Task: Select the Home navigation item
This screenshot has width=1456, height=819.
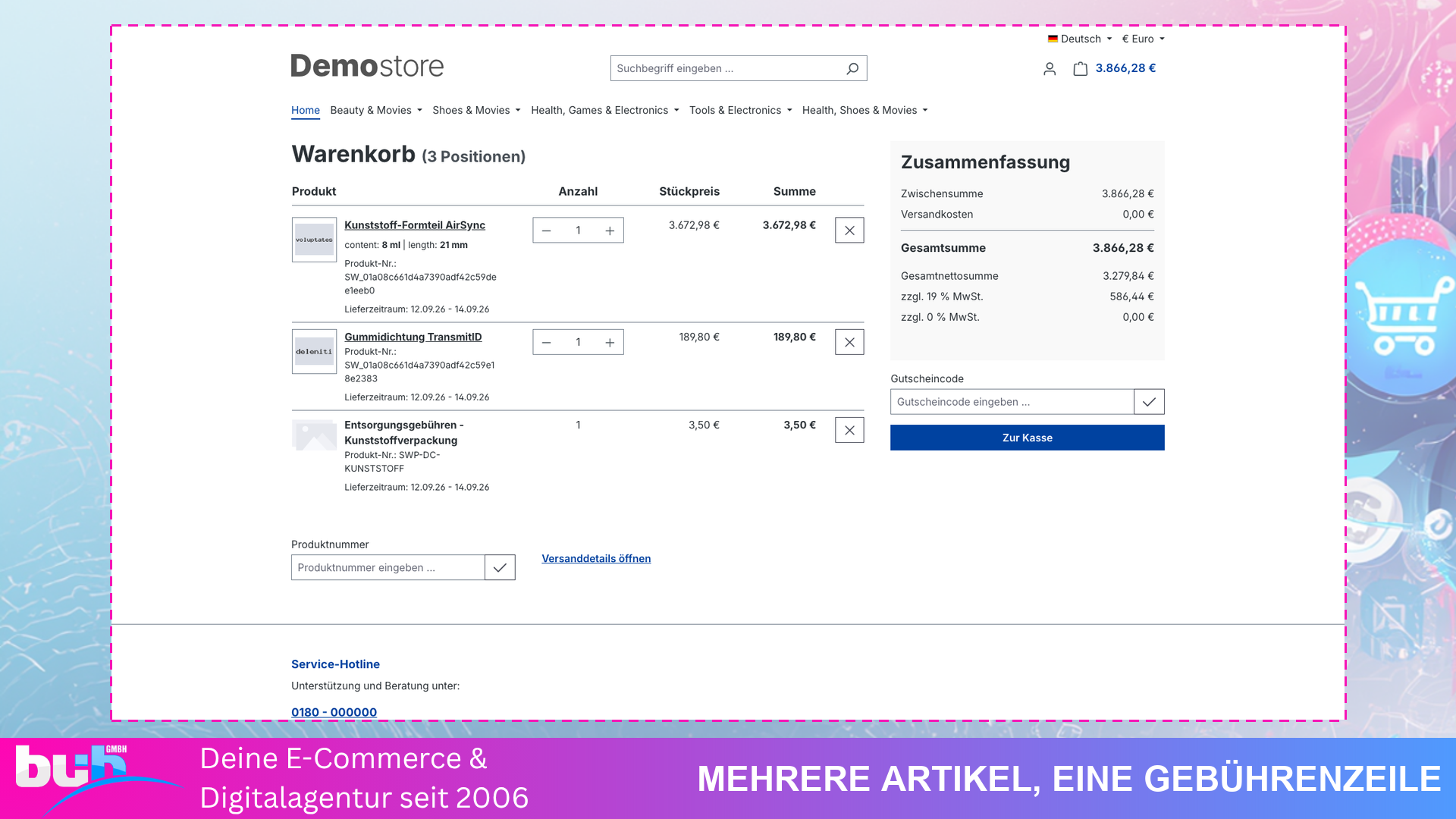Action: click(x=306, y=110)
